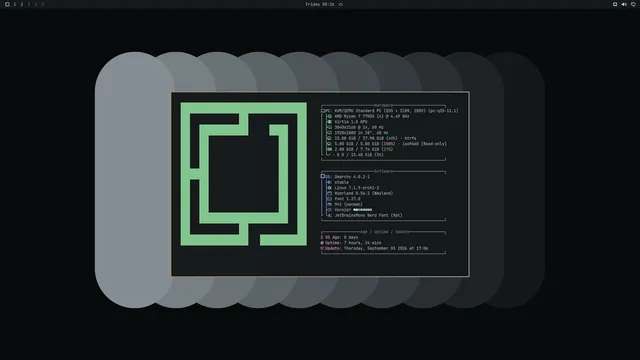This screenshot has height=360, width=640.
Task: Click the green Omarchy logo in terminal
Action: coord(244,174)
